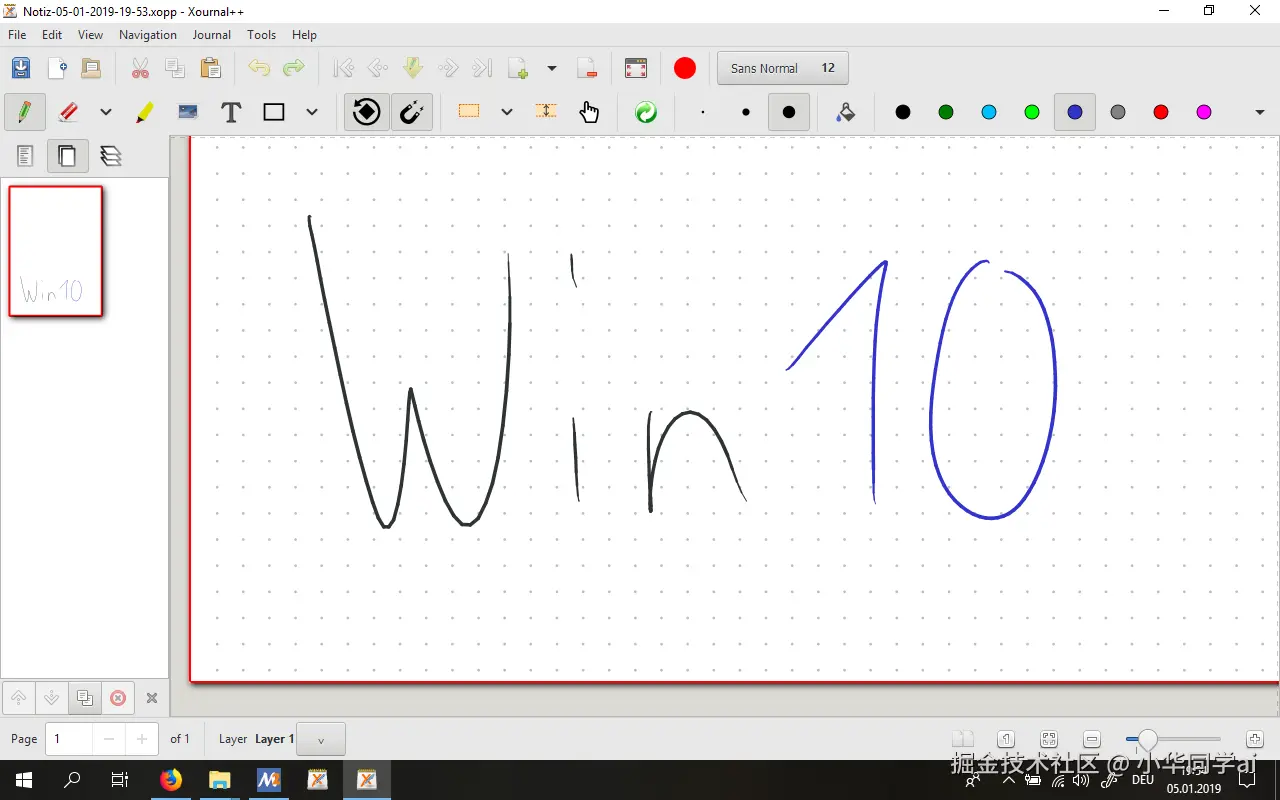Go to the previous page
1280x800 pixels.
pyautogui.click(x=378, y=68)
